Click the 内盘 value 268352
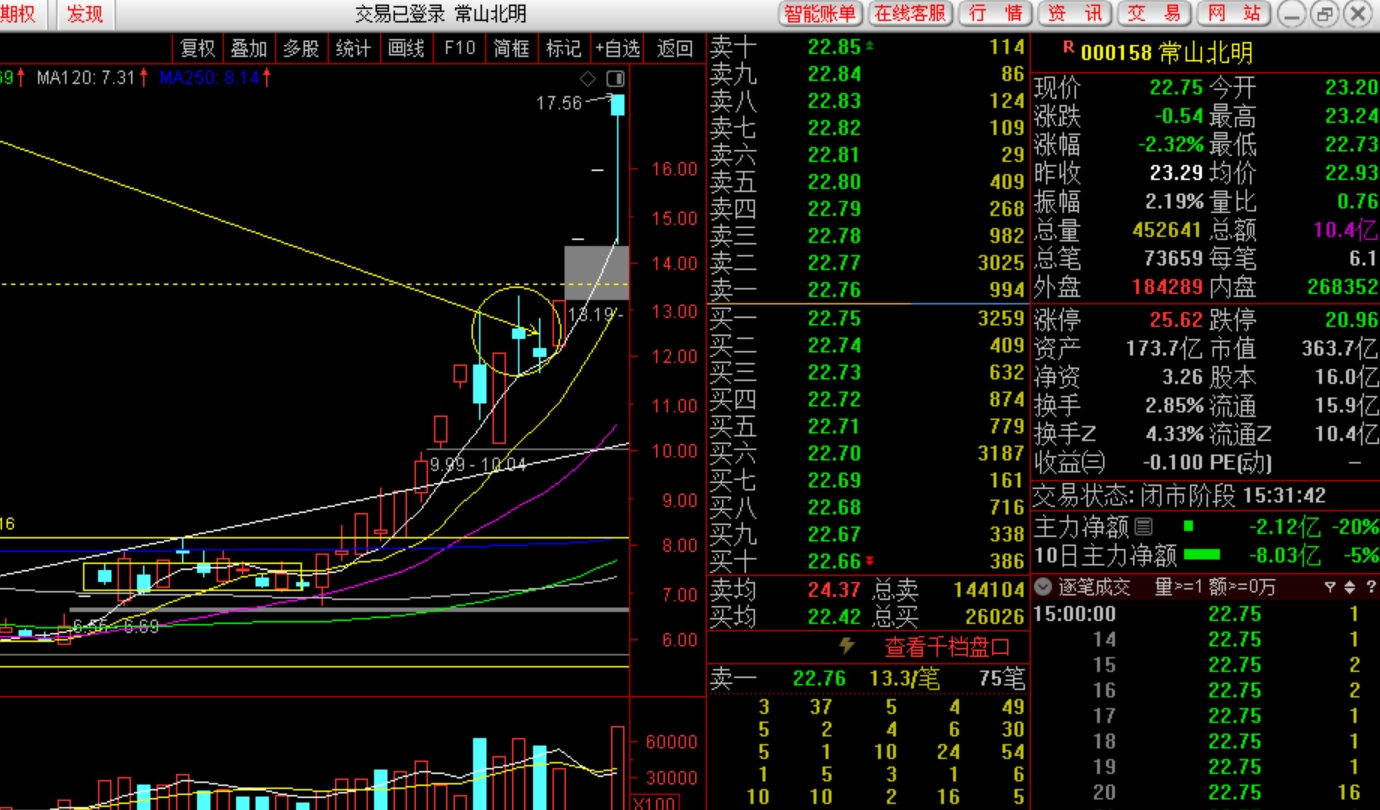Viewport: 1380px width, 810px height. click(1342, 287)
